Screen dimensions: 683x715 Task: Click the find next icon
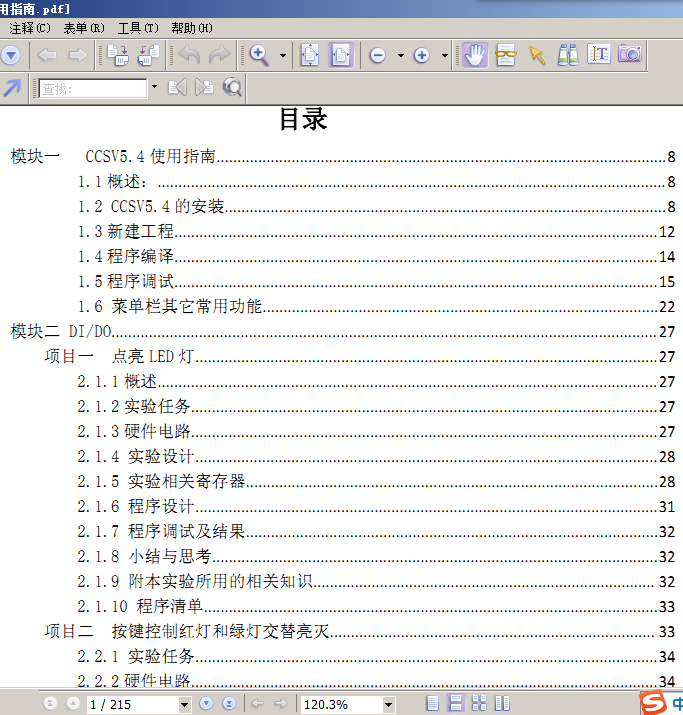pos(204,87)
